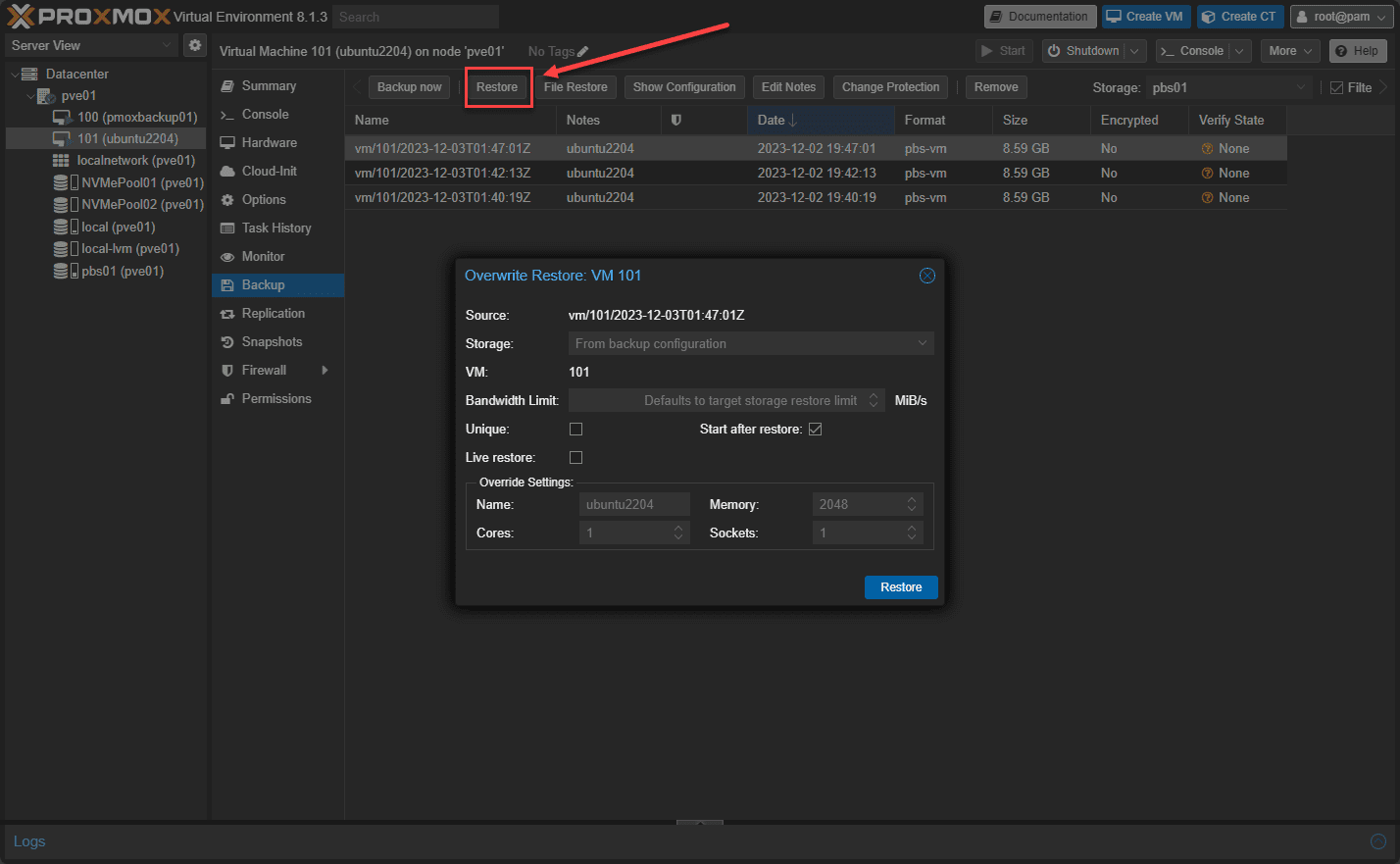The width and height of the screenshot is (1400, 864).
Task: Click the Logs panel circle icon
Action: click(x=1377, y=841)
